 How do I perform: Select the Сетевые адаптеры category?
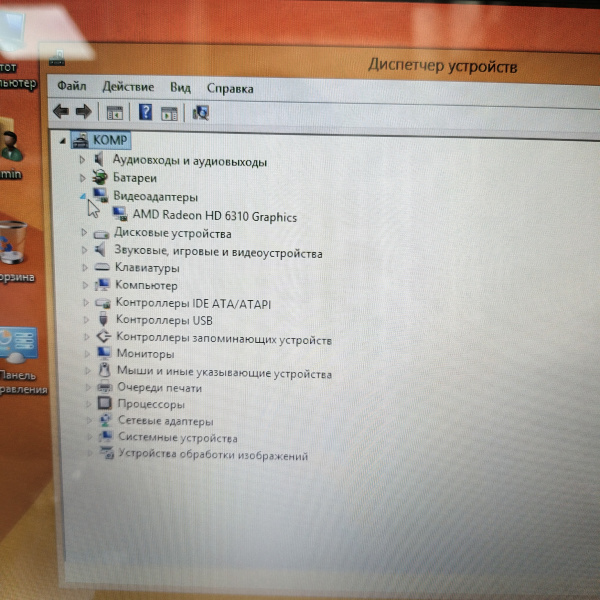tap(165, 421)
